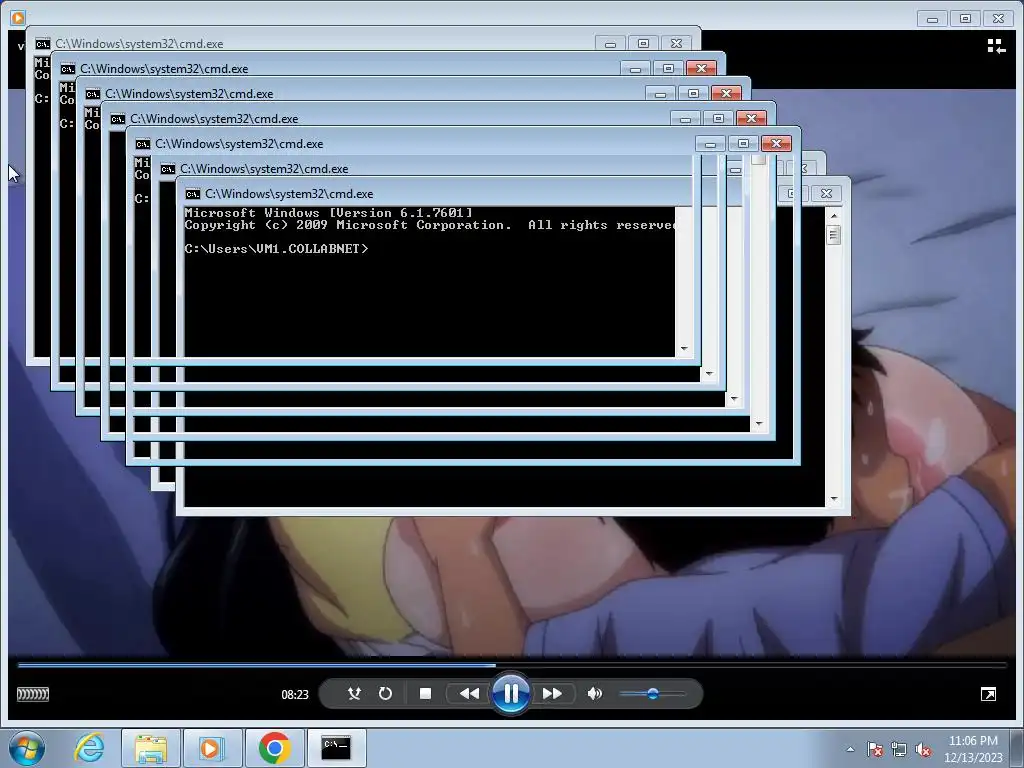Open the Action Center flag icon

pyautogui.click(x=875, y=749)
